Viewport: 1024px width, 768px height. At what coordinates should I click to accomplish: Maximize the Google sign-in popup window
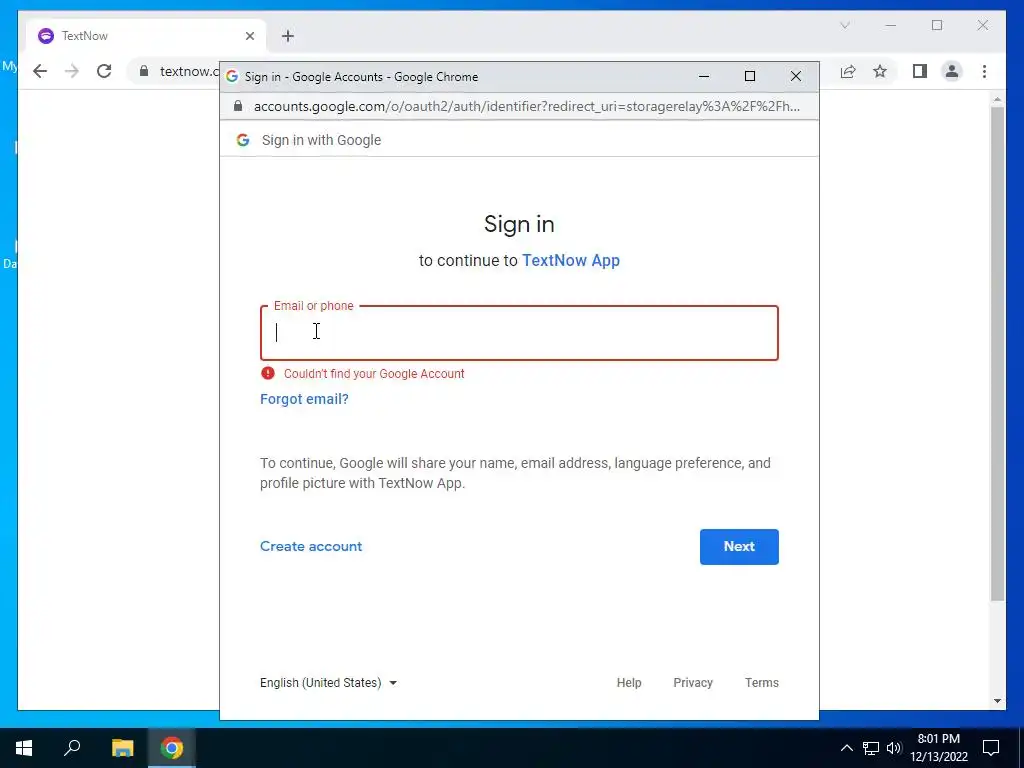(750, 76)
